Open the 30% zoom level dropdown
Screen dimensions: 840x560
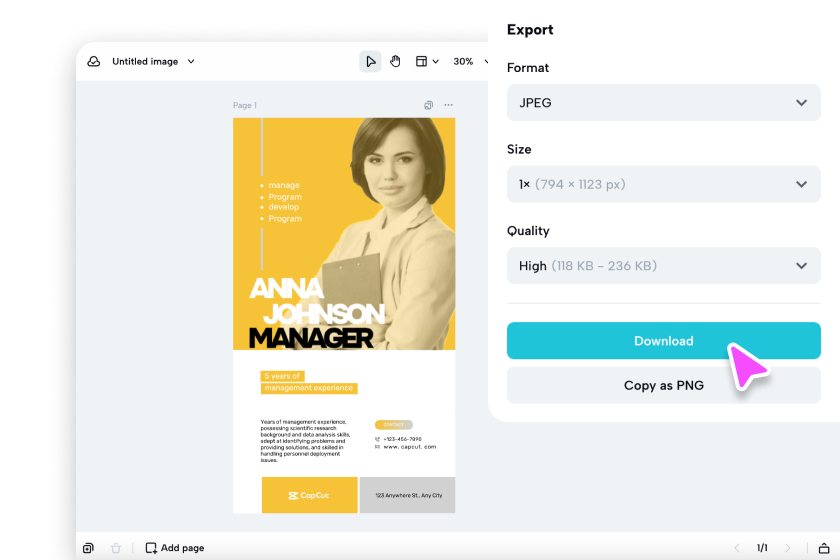pyautogui.click(x=470, y=62)
